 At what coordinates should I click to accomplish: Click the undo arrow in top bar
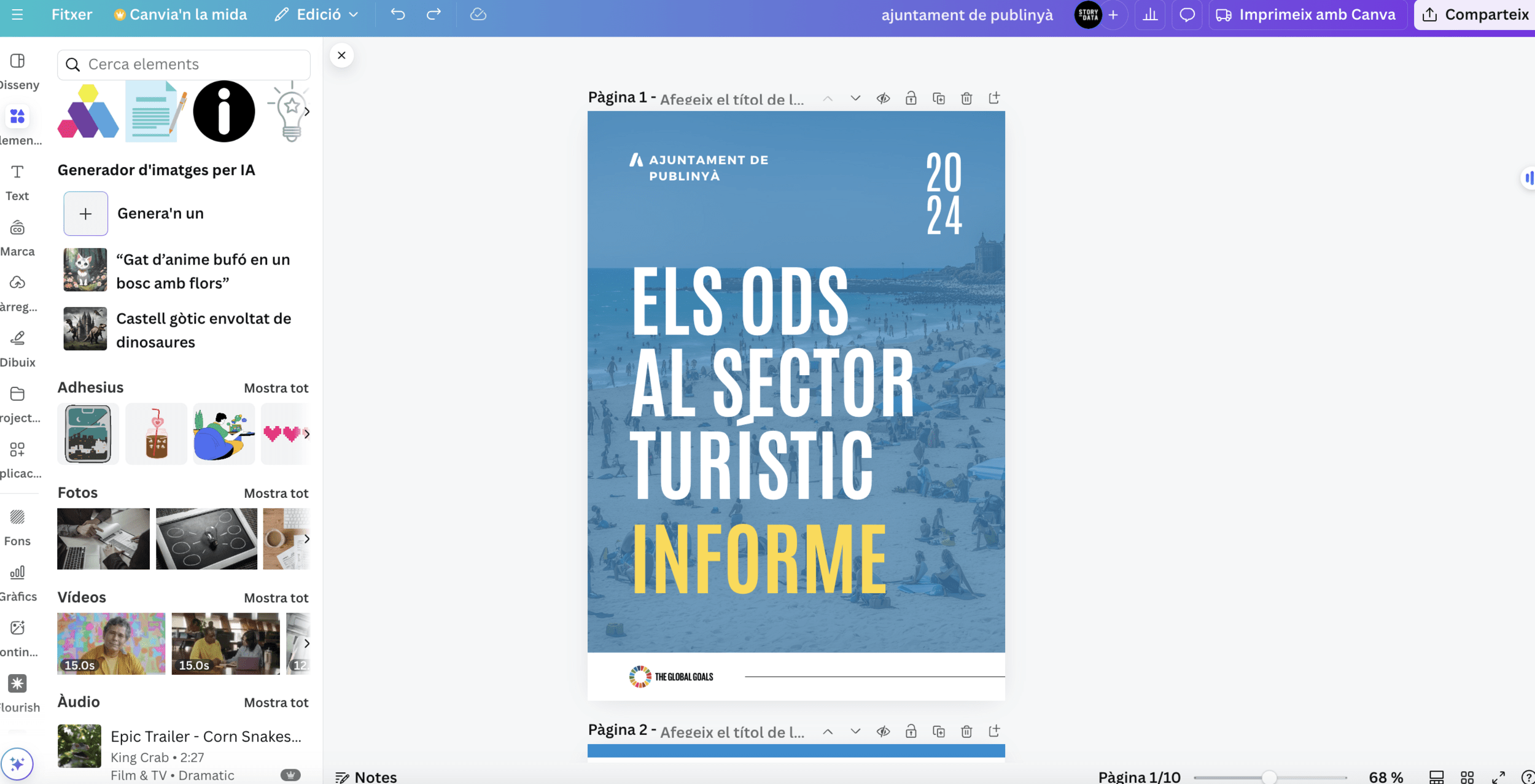(x=398, y=14)
